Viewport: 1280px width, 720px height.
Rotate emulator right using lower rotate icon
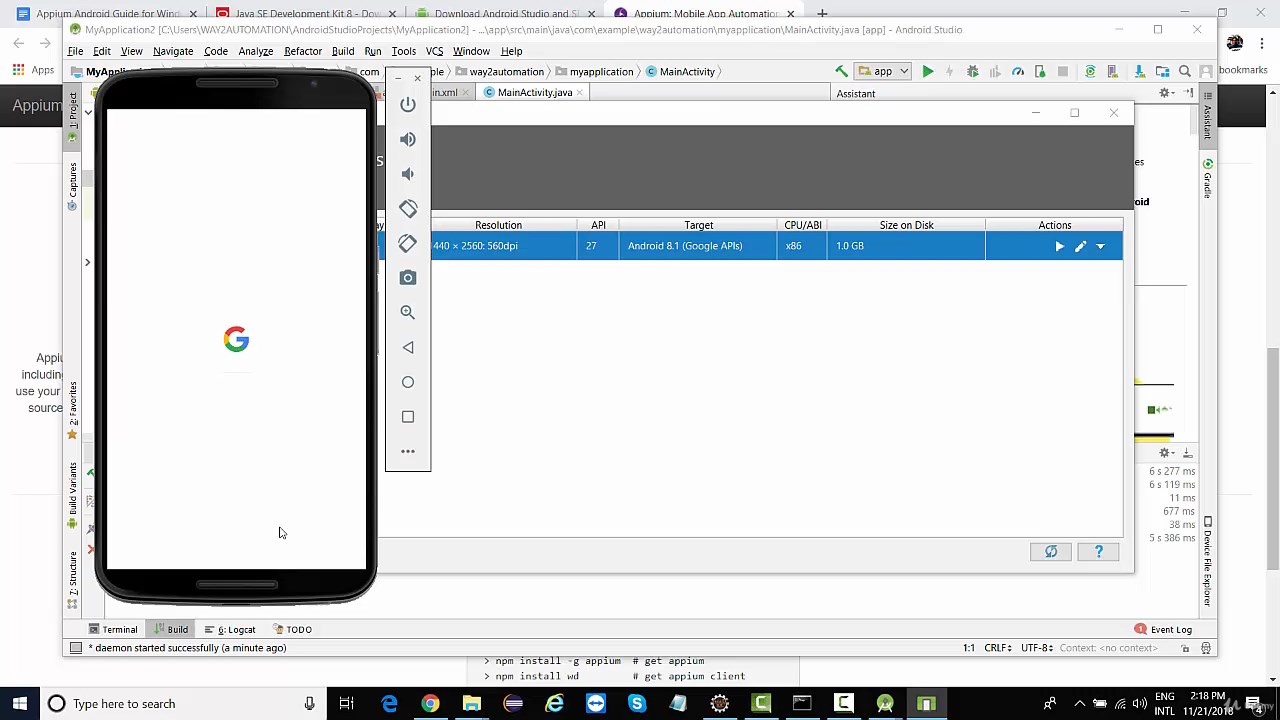pyautogui.click(x=408, y=243)
